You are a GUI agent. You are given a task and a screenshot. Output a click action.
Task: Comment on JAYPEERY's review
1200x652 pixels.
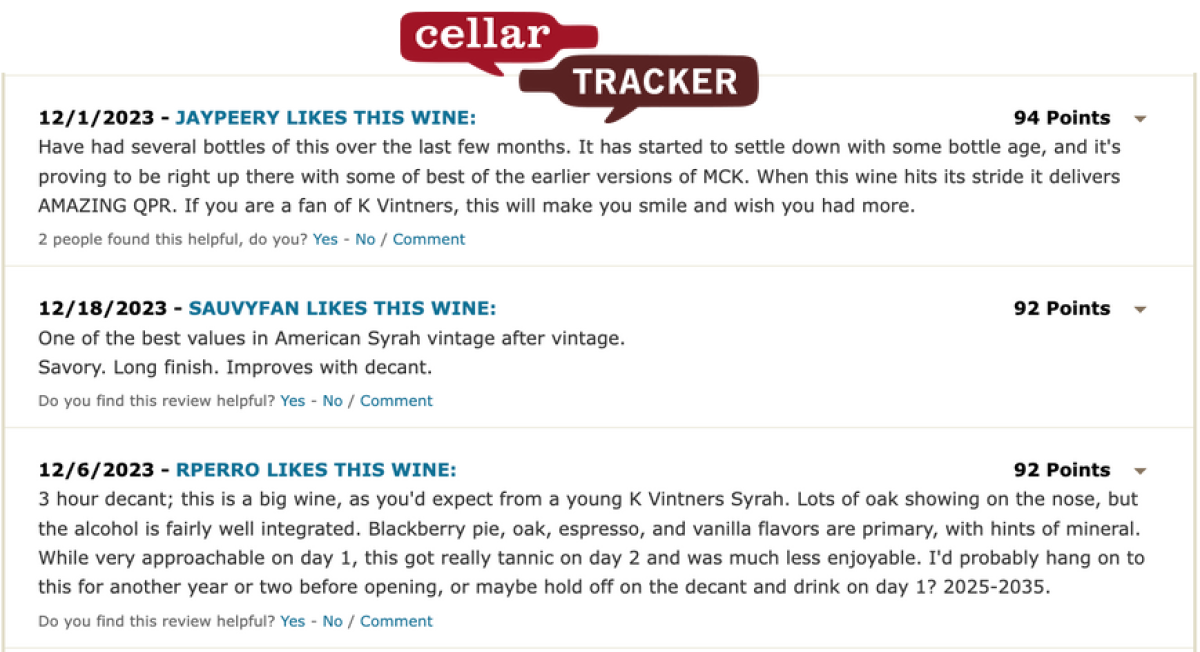(429, 239)
